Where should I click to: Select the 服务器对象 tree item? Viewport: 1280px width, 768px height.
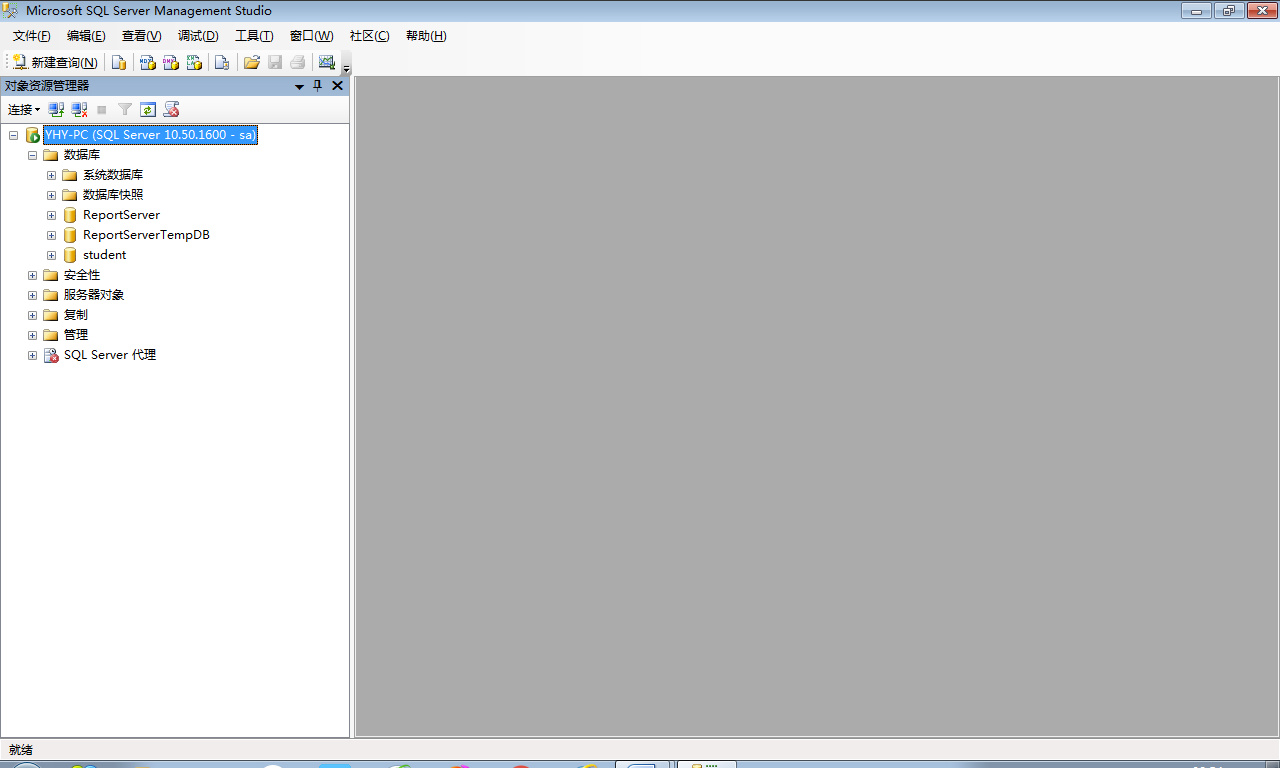pyautogui.click(x=94, y=295)
